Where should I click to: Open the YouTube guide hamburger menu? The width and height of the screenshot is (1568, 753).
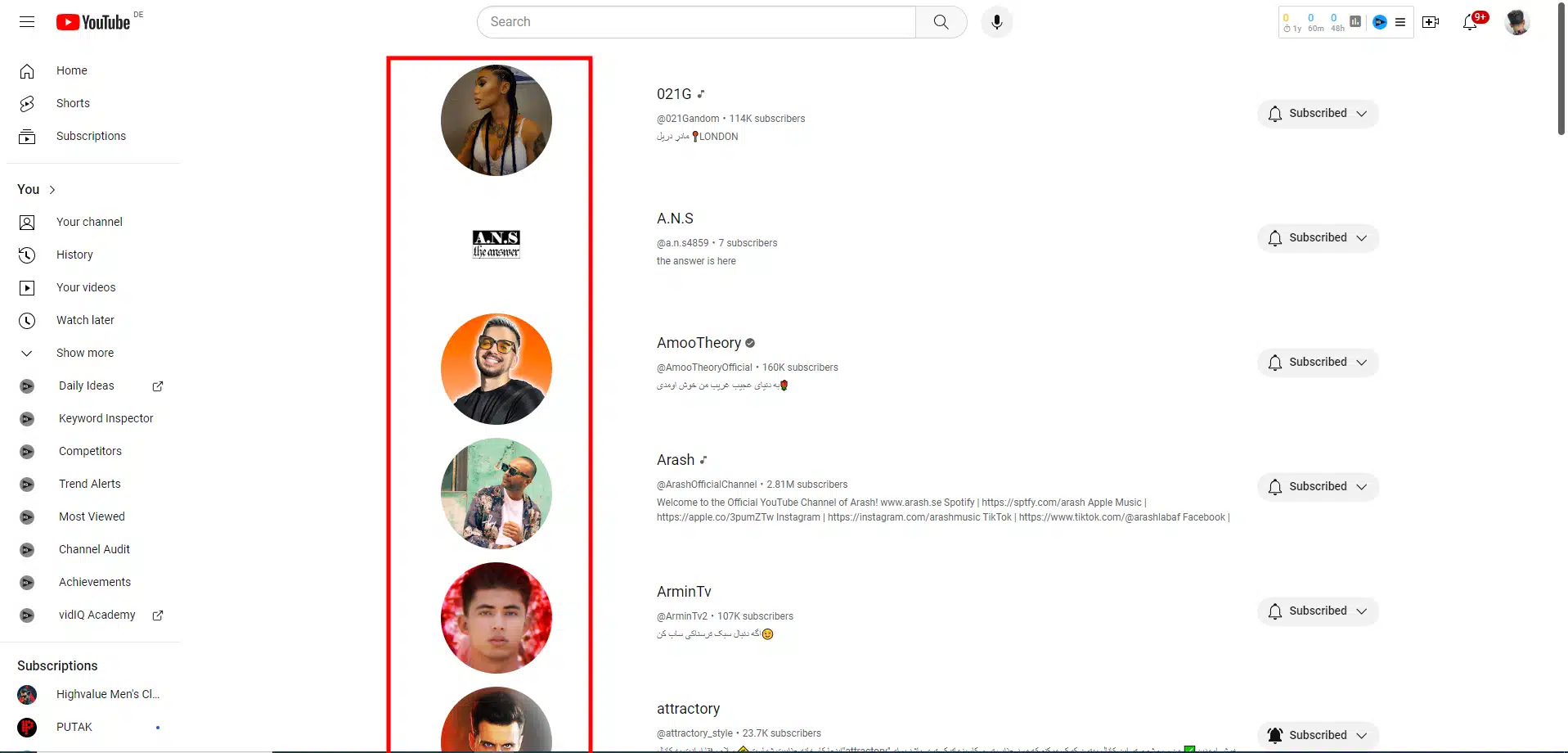coord(27,22)
